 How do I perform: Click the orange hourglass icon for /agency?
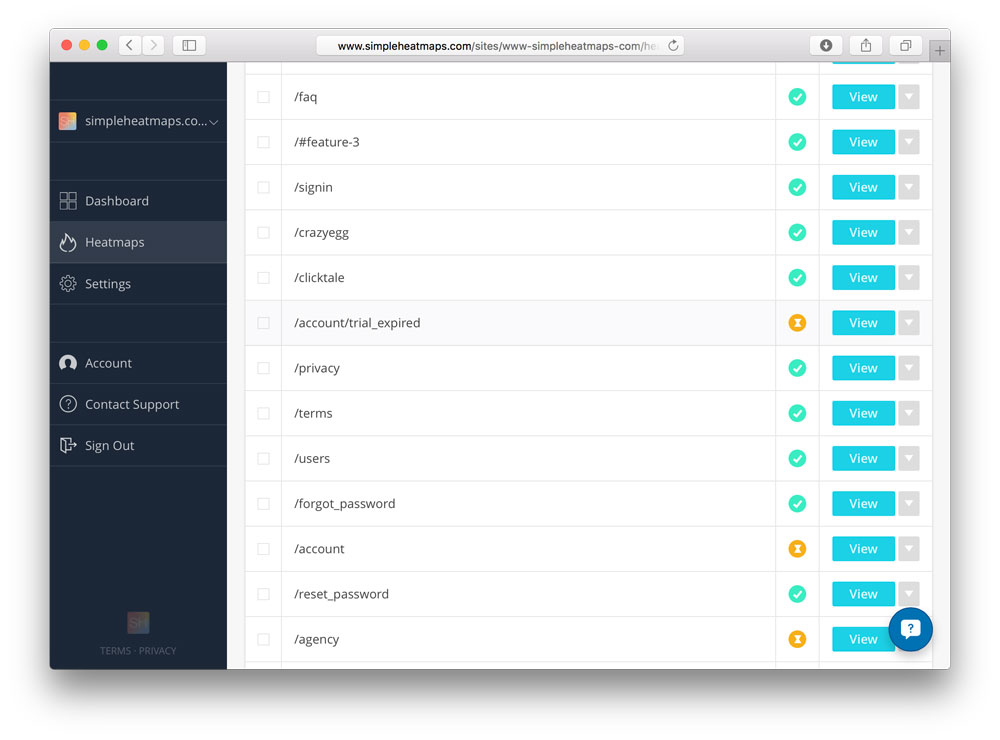coord(797,639)
